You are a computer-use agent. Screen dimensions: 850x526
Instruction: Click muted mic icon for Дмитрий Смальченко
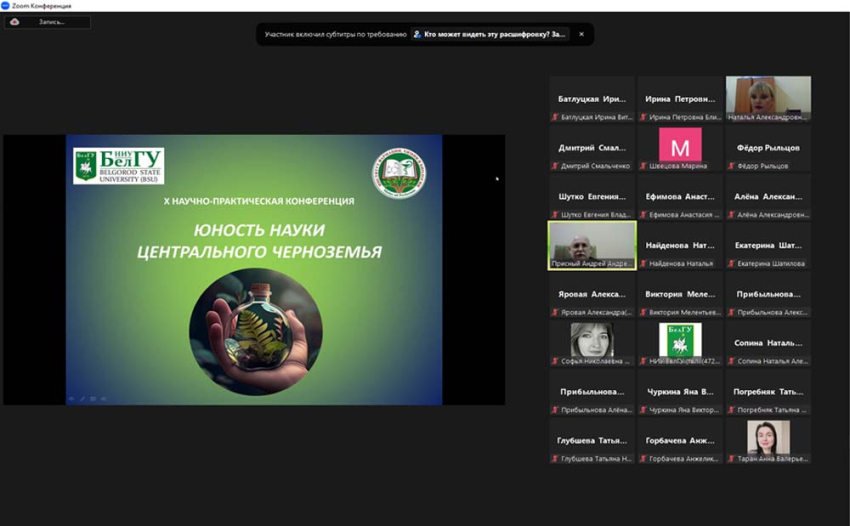555,165
